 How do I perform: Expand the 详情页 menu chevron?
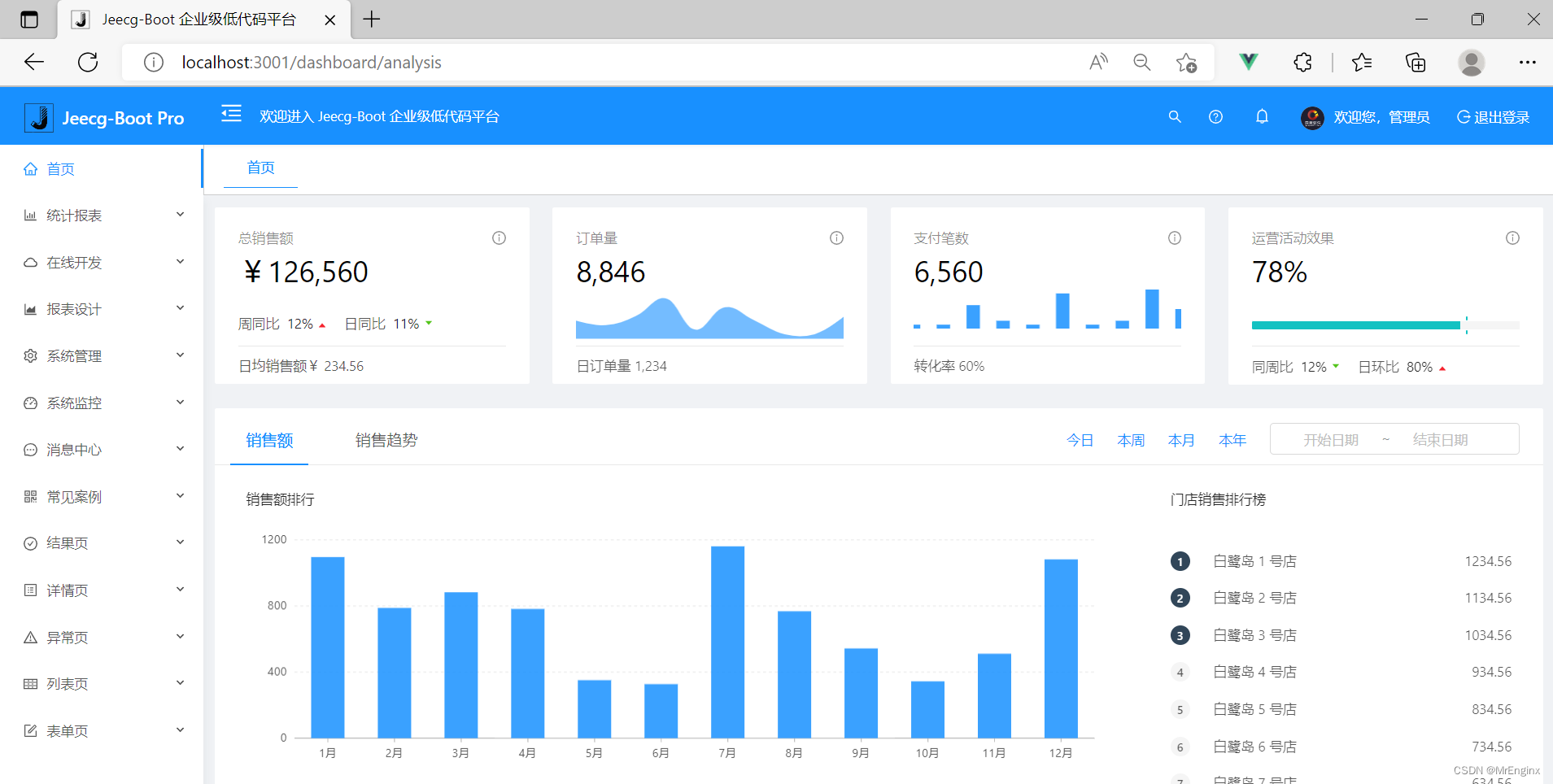click(x=180, y=590)
